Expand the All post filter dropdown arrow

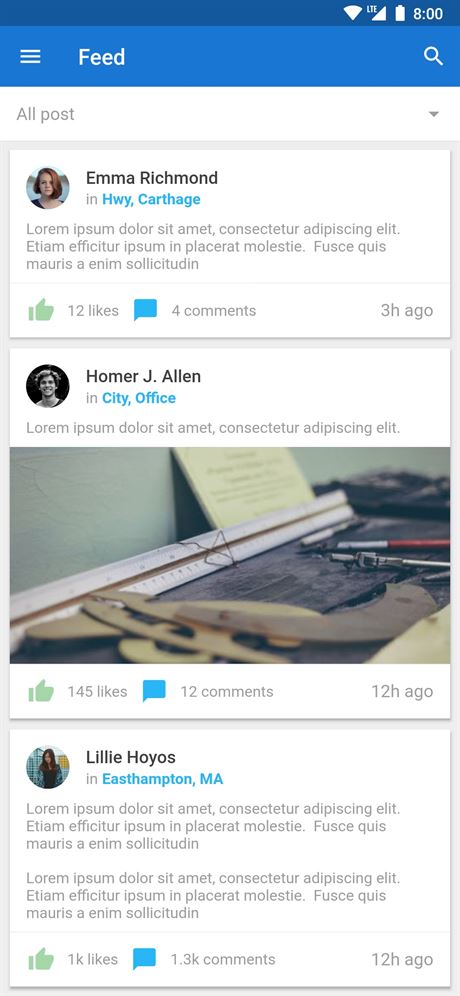coord(434,114)
